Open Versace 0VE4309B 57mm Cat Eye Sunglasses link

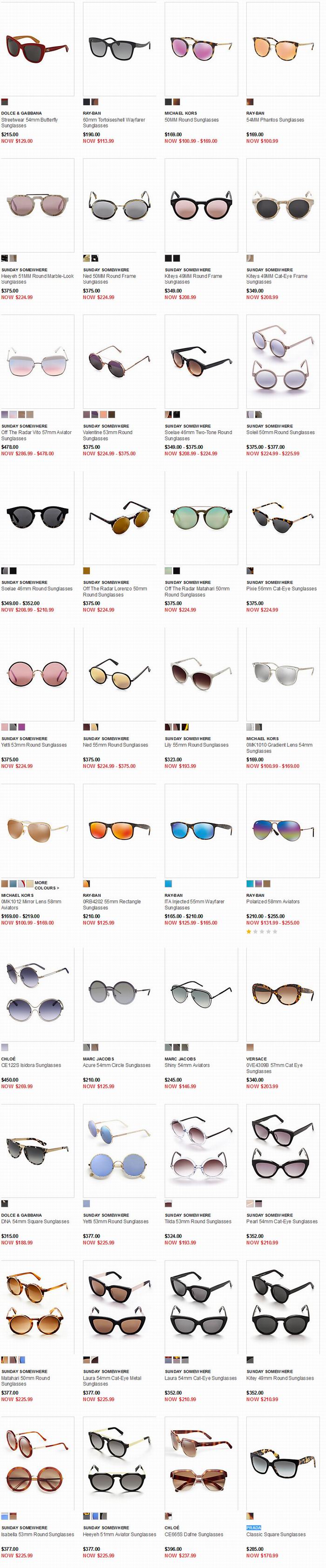[x=274, y=1068]
